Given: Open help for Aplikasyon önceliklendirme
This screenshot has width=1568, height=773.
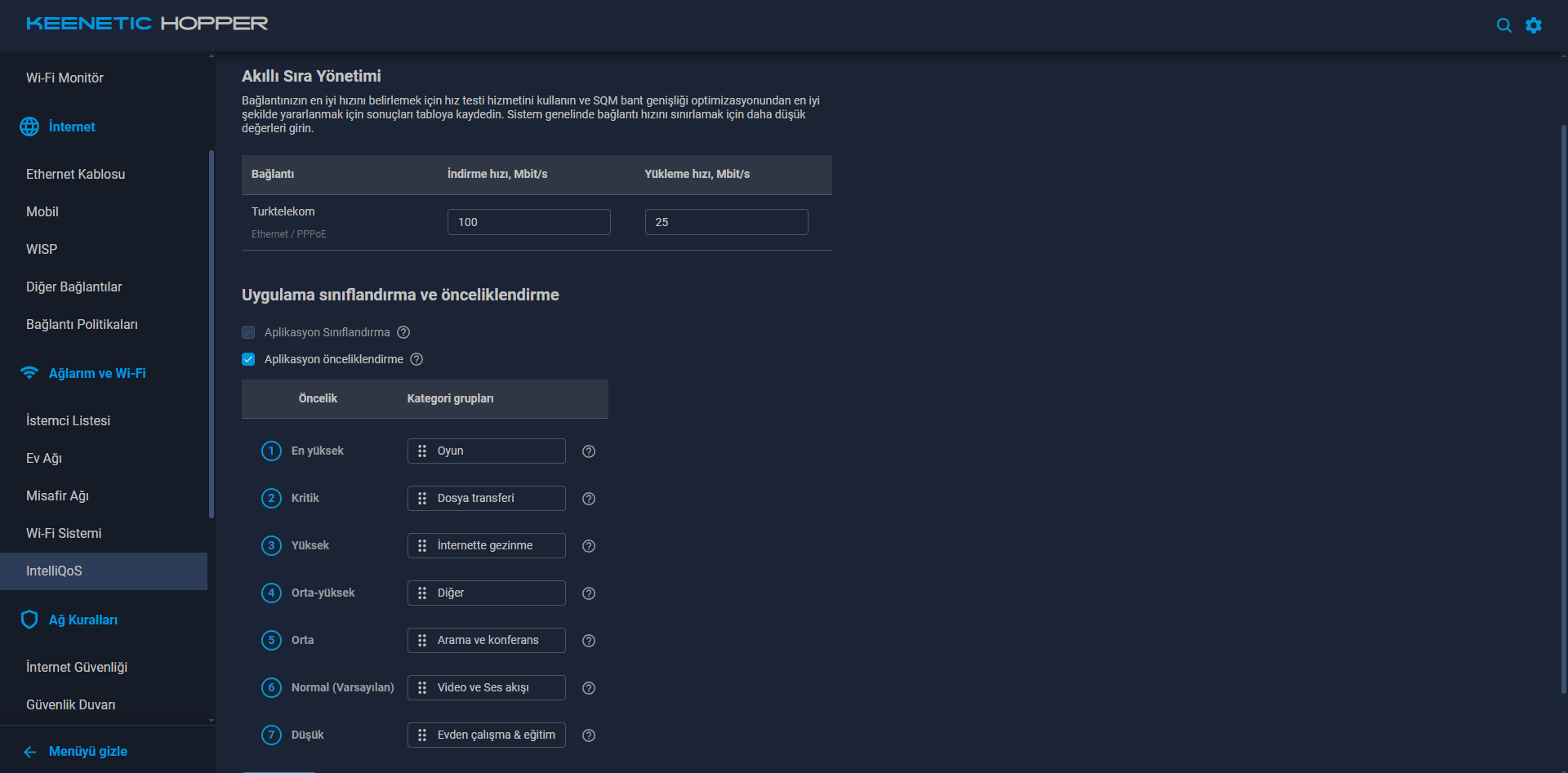Looking at the screenshot, I should coord(416,359).
